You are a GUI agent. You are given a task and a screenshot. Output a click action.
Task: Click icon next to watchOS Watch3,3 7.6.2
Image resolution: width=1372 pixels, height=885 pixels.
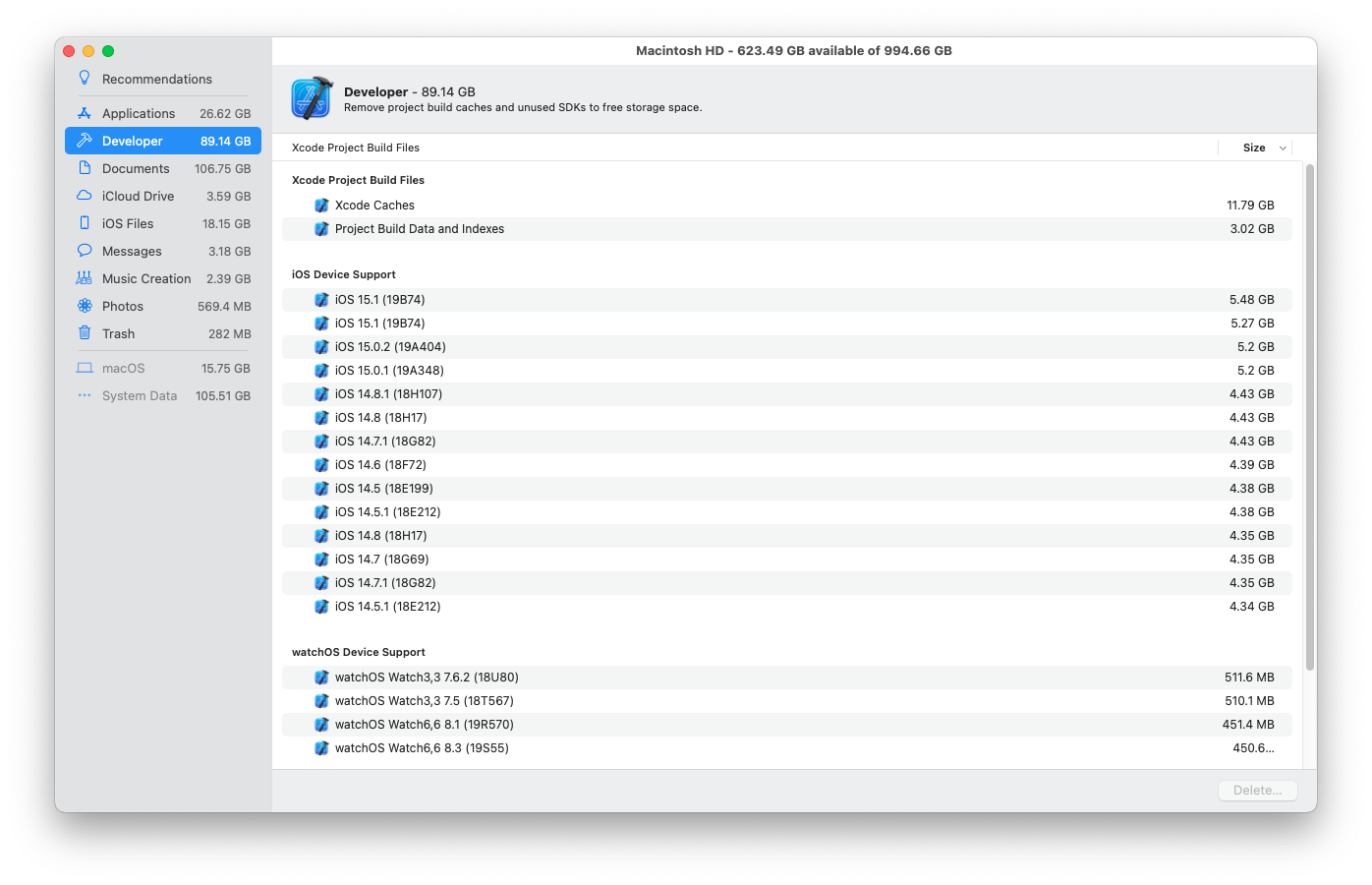(321, 678)
